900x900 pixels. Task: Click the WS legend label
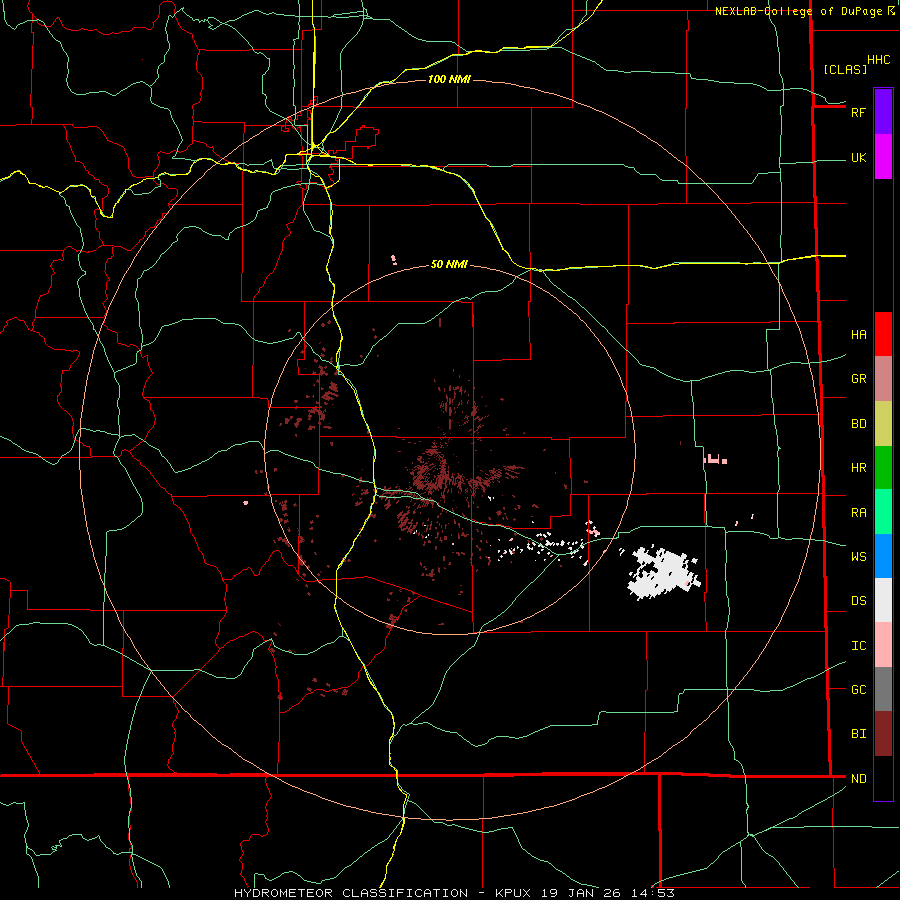(858, 557)
